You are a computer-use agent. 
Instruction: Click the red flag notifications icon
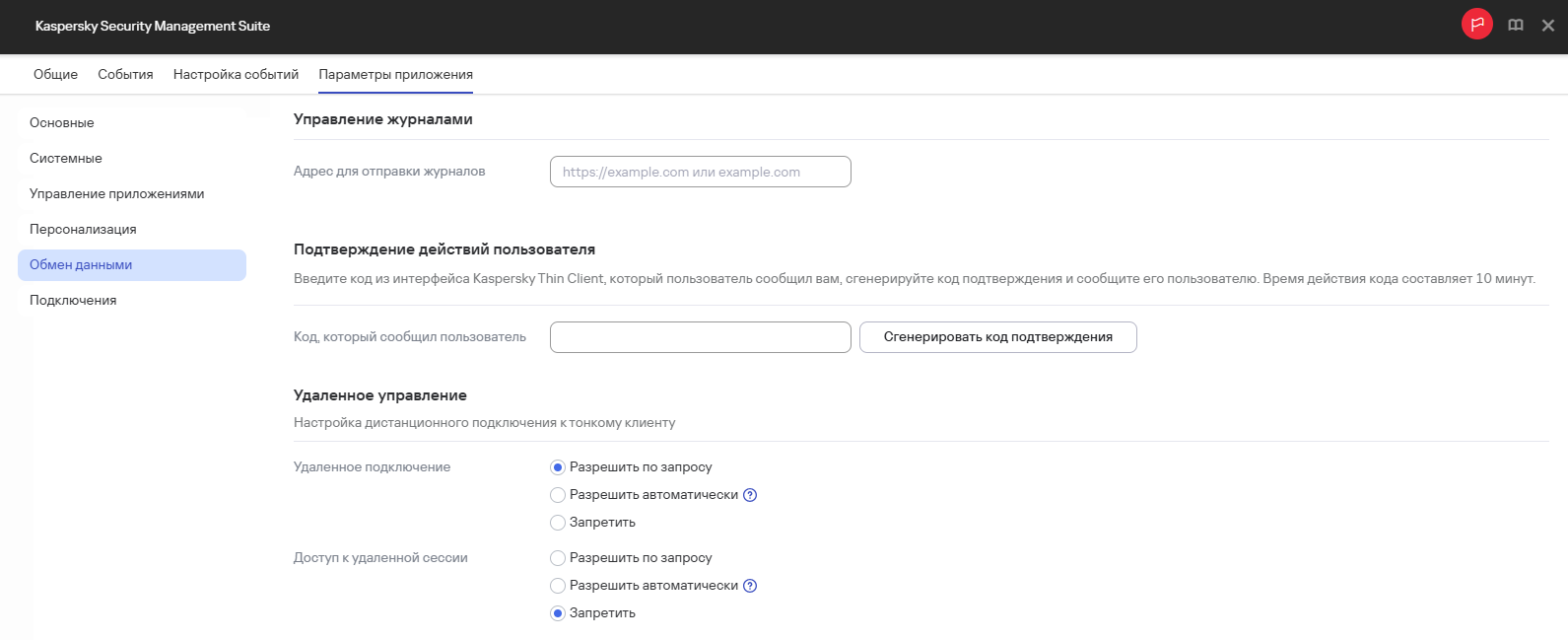pos(1476,25)
